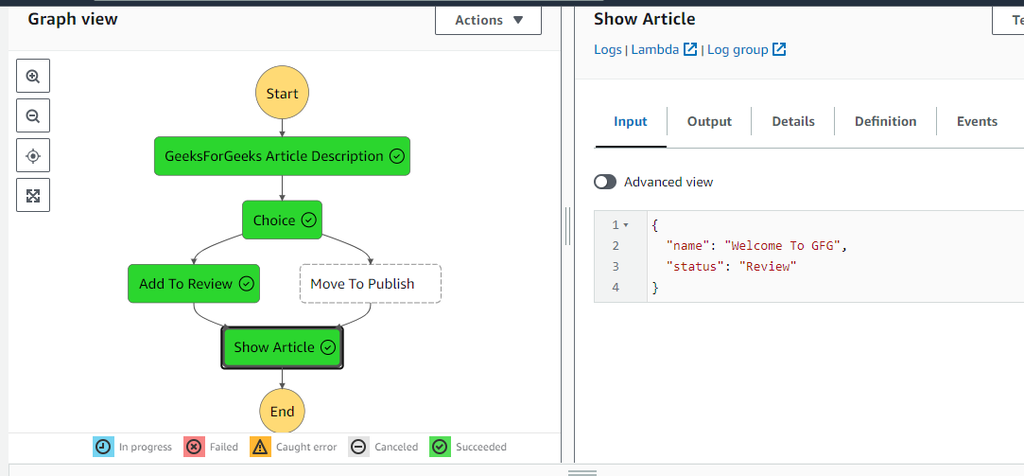The width and height of the screenshot is (1024, 476).
Task: Open the Lambda link
Action: 655,49
